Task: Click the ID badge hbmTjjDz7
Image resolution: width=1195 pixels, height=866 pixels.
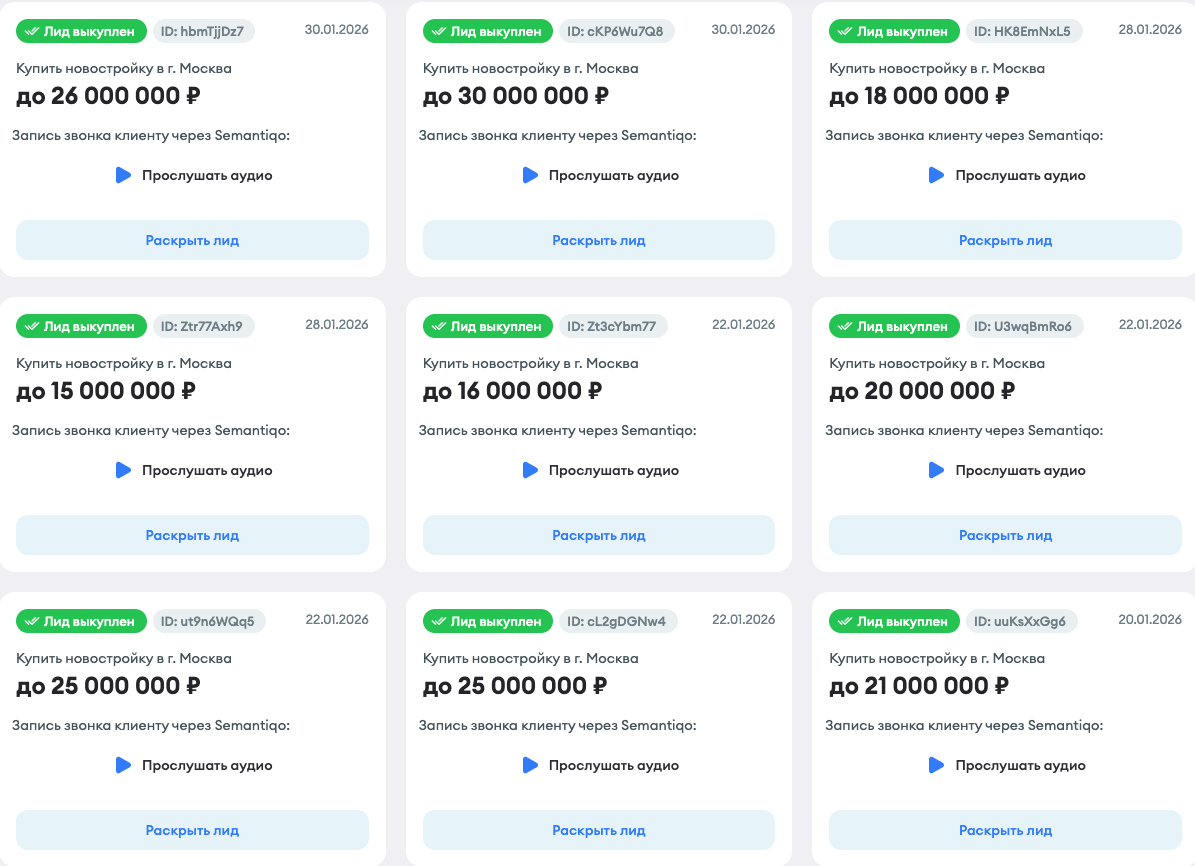Action: pyautogui.click(x=203, y=31)
